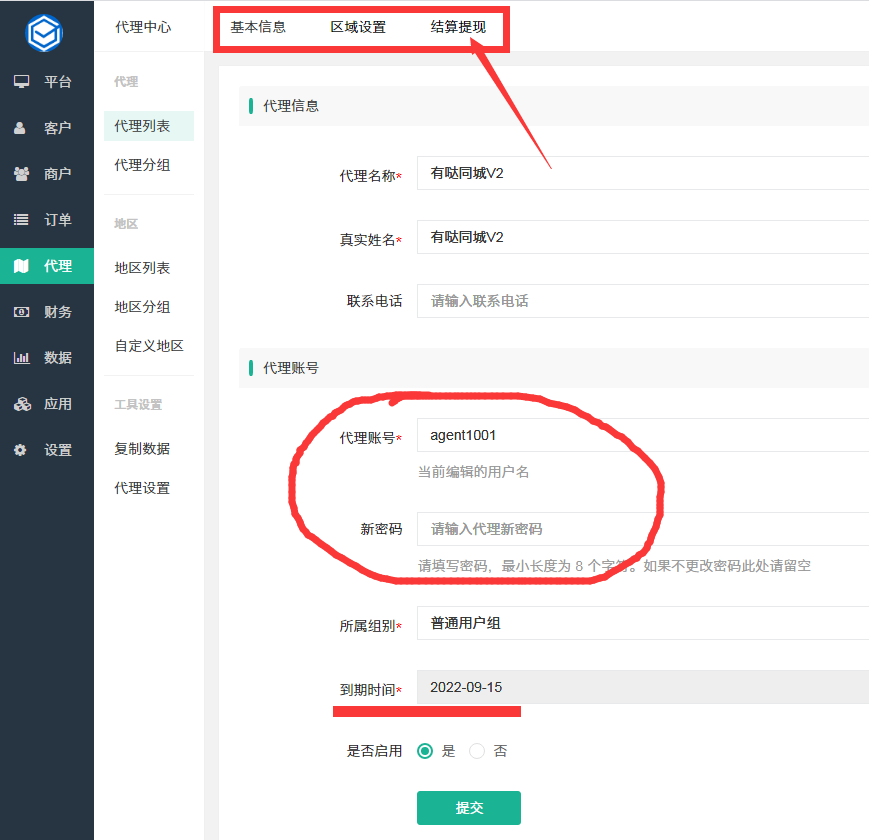
Task: Click the 新密码 input field
Action: click(643, 529)
